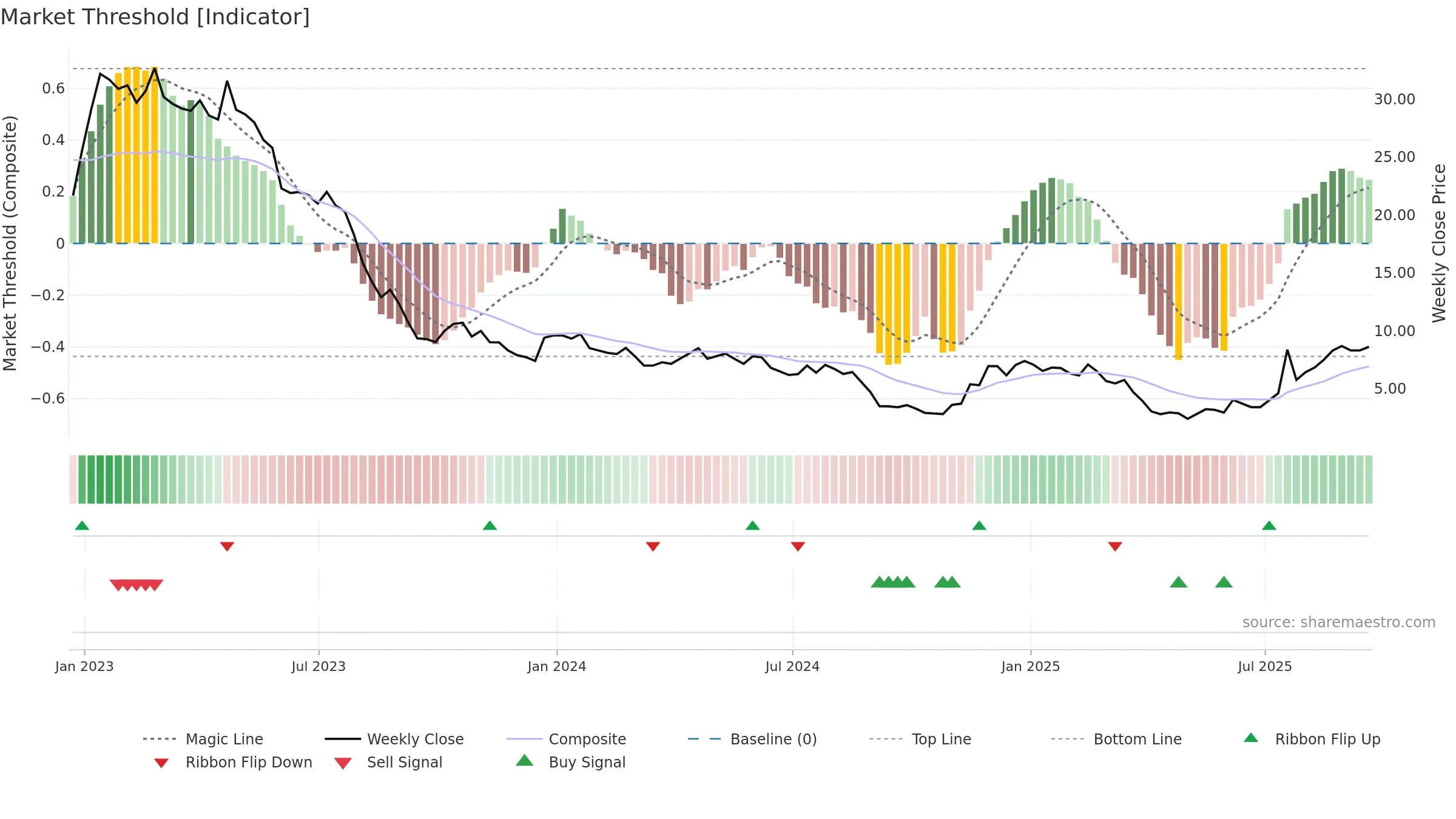
Task: Click the Ribbon Flip Down marker at Jul 2024
Action: 798,547
